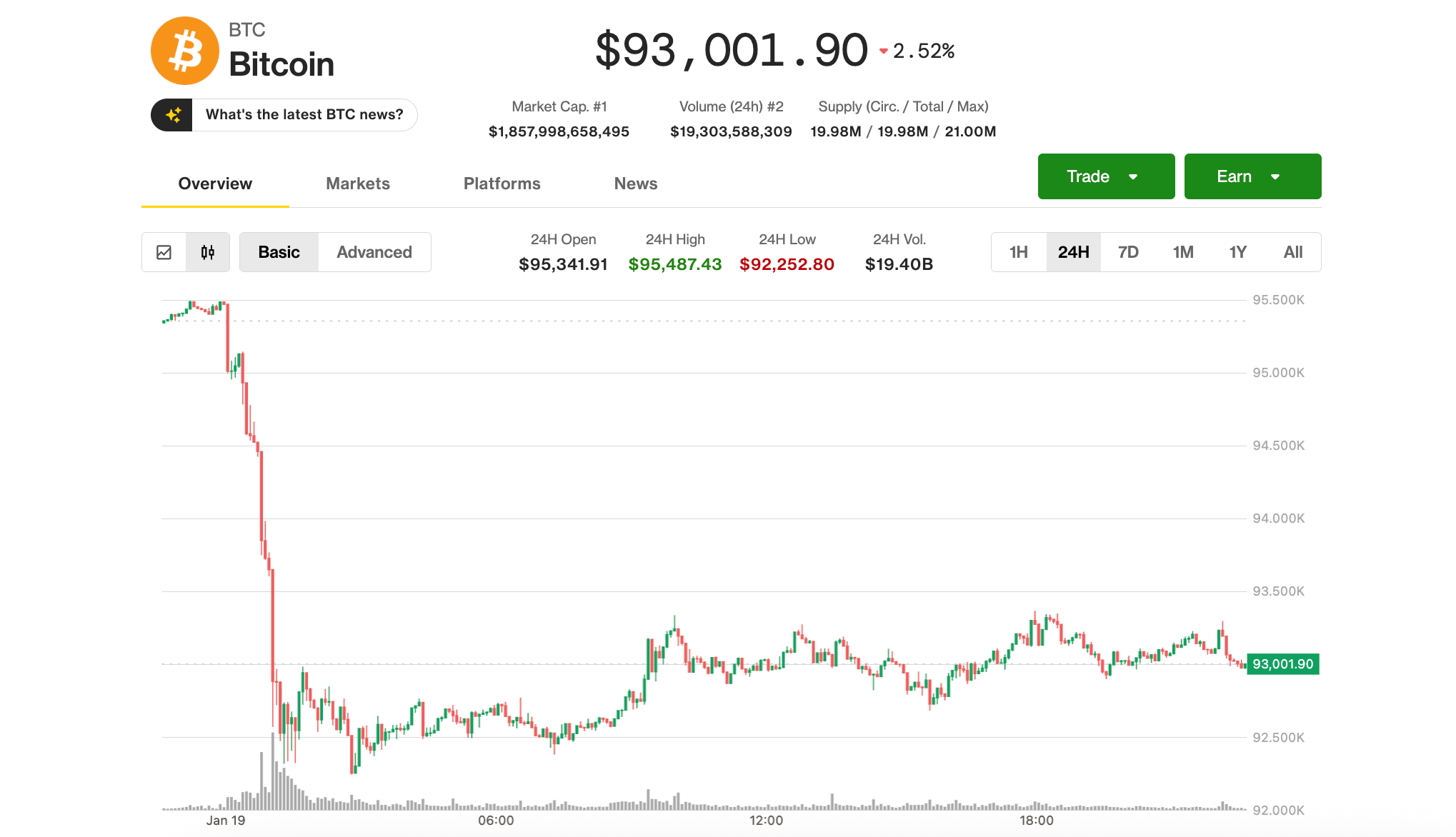1456x837 pixels.
Task: Open the Platforms section
Action: (502, 184)
